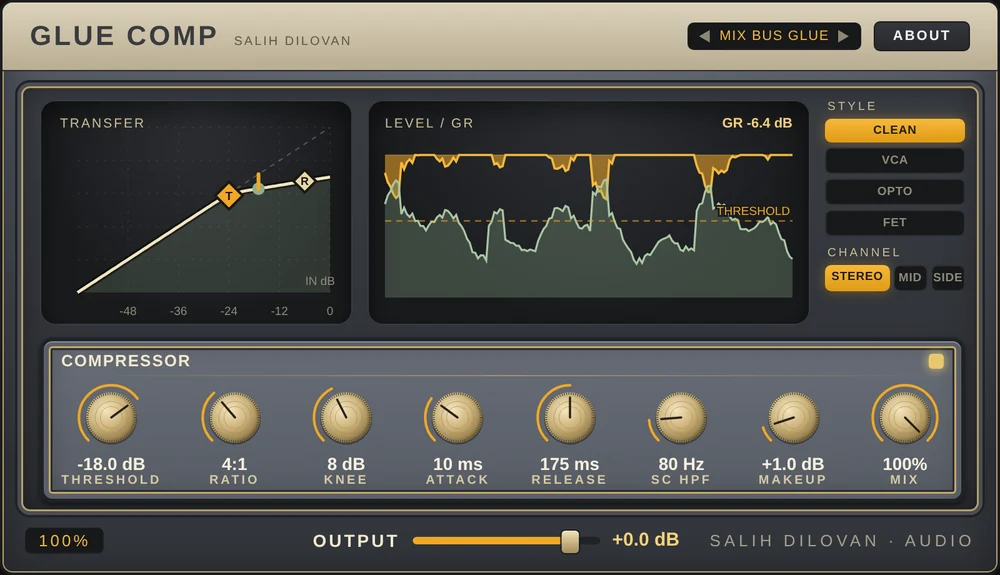The image size is (1000, 575).
Task: Click the COMPRESSOR section header
Action: pos(126,361)
